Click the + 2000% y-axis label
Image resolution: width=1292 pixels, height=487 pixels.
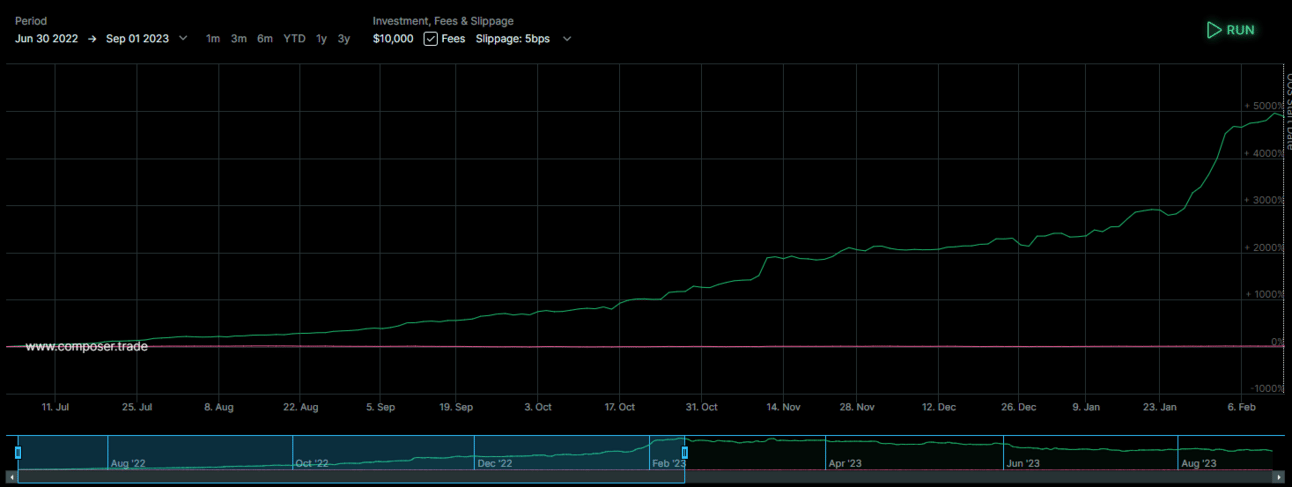pyautogui.click(x=1263, y=247)
